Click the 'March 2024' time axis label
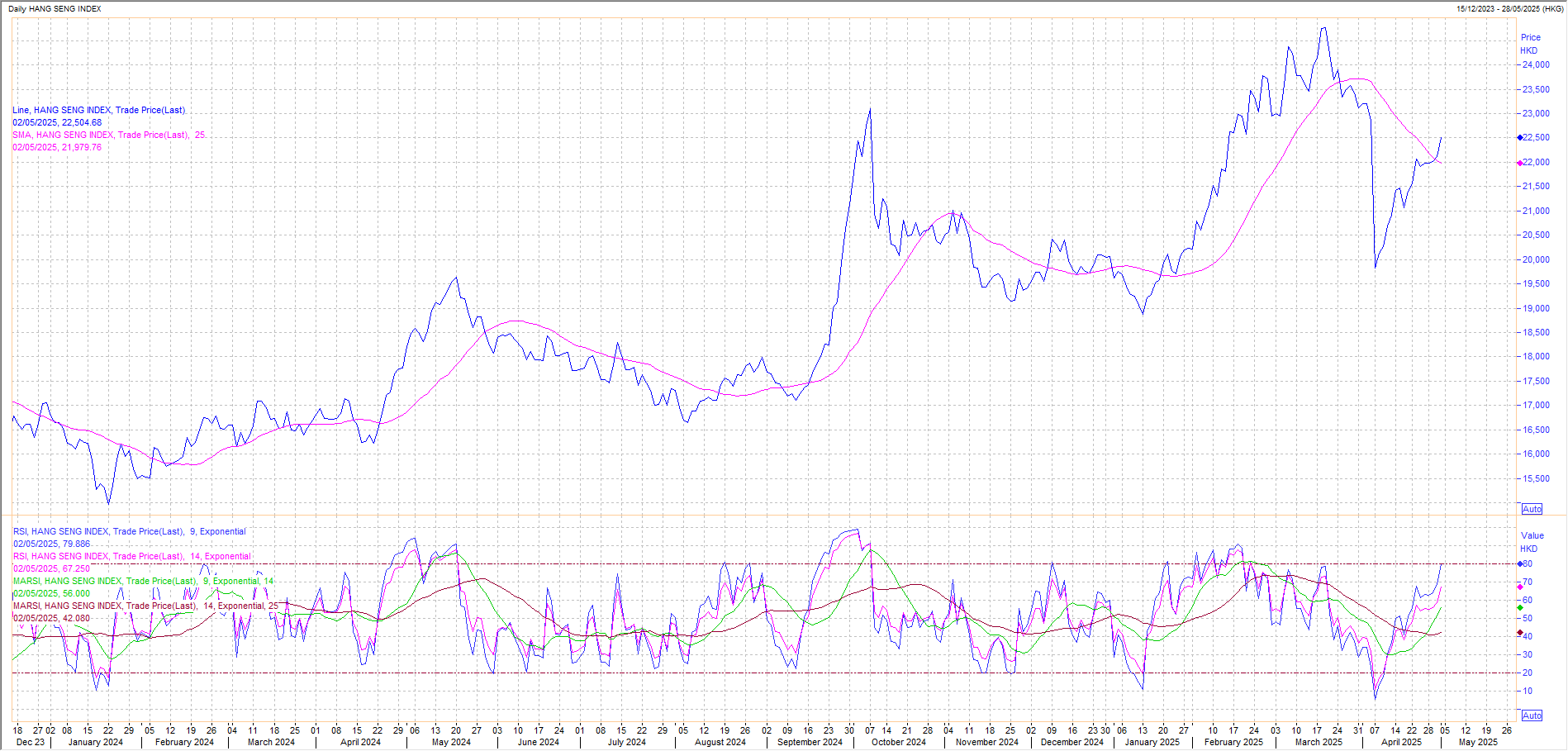Image resolution: width=1568 pixels, height=751 pixels. pos(271,742)
